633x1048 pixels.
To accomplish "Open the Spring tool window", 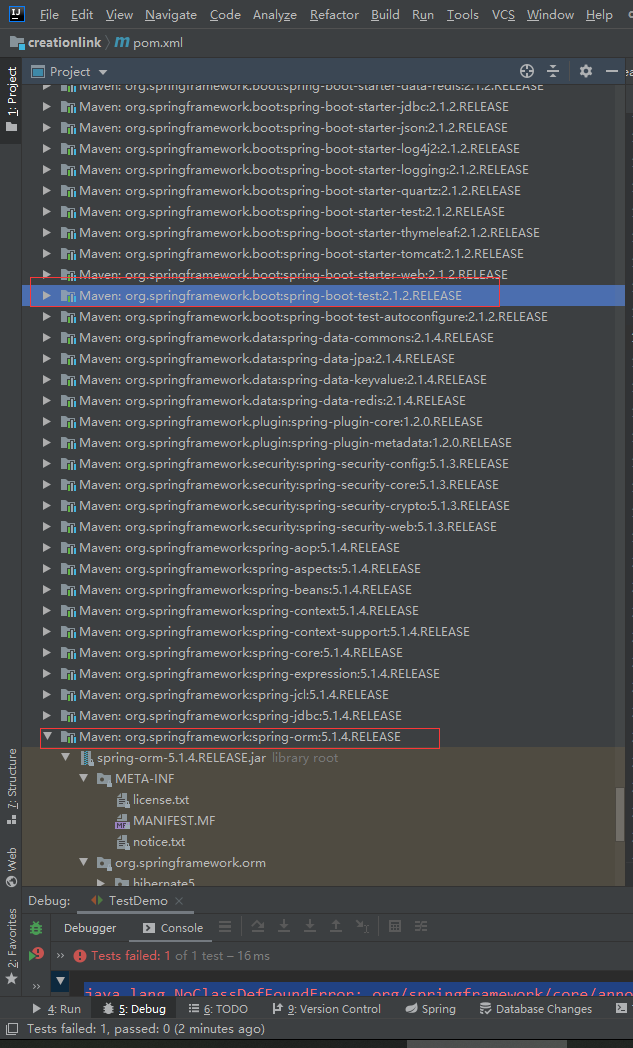I will (x=431, y=1009).
